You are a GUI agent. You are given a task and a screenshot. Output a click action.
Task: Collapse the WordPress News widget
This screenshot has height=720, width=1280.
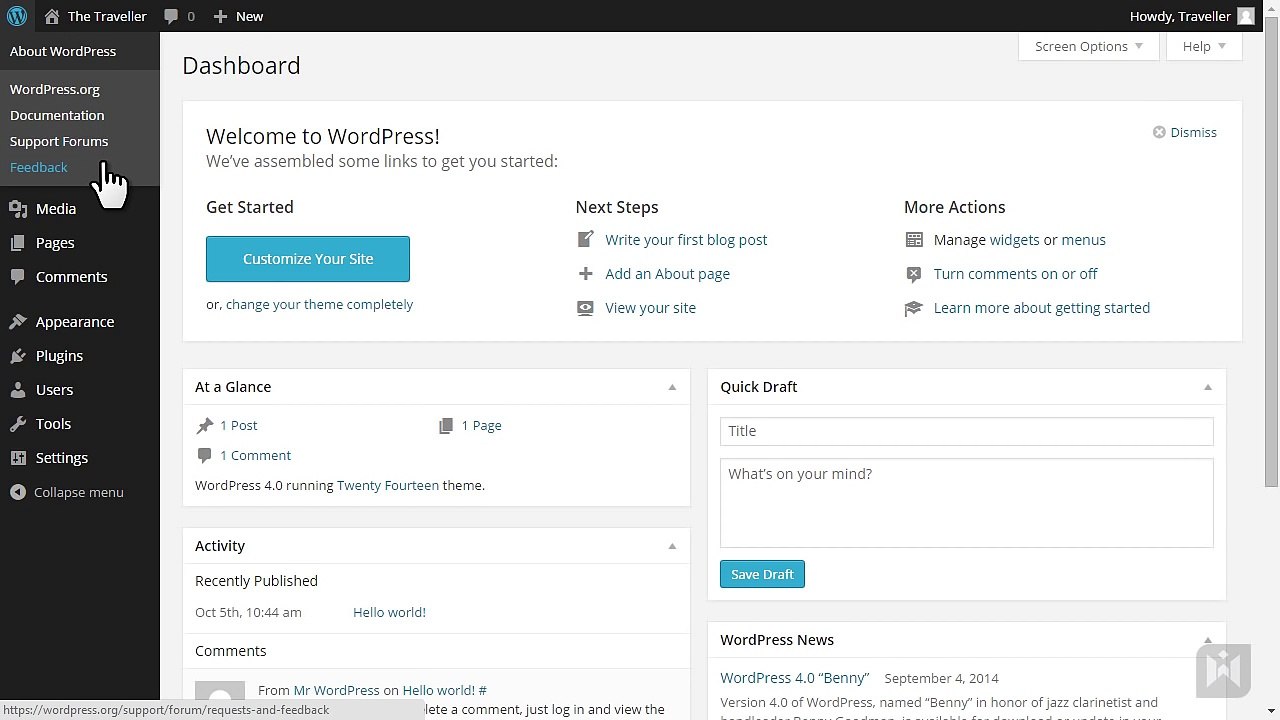[x=1208, y=640]
